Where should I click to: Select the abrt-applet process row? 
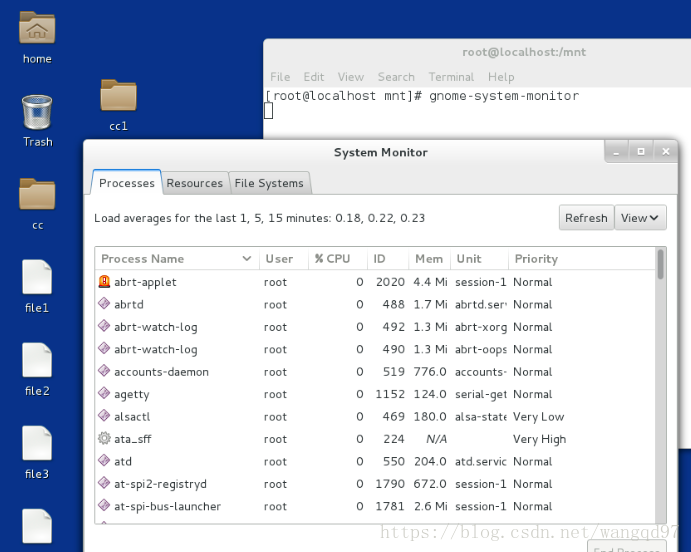[x=375, y=282]
